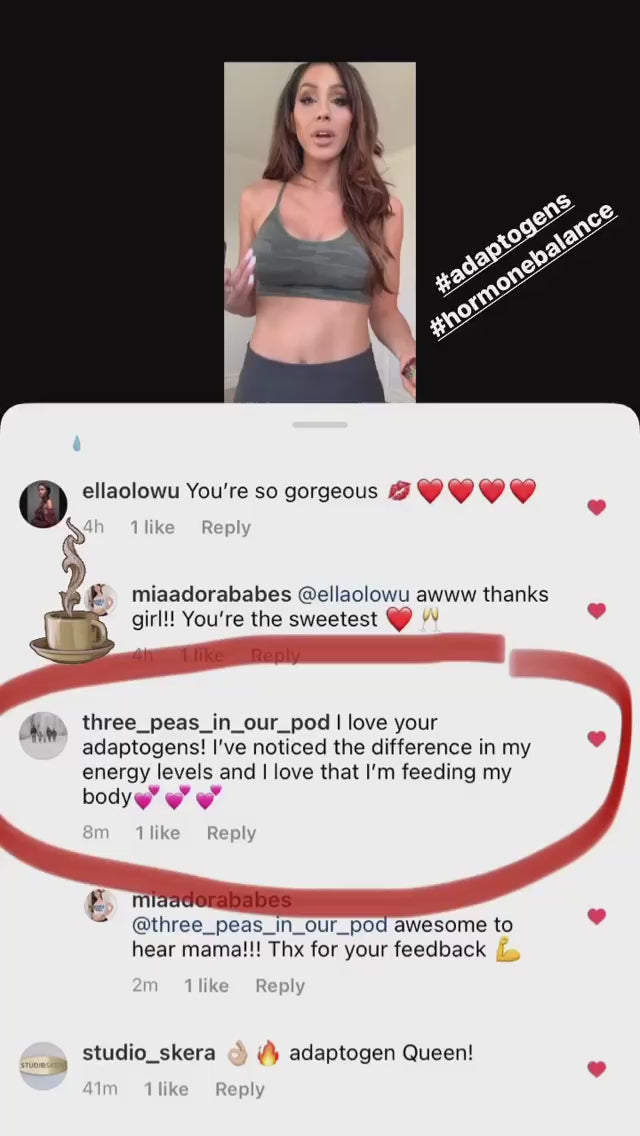Reply to three_peas_in_our_pod comment
The image size is (640, 1136).
click(x=231, y=833)
